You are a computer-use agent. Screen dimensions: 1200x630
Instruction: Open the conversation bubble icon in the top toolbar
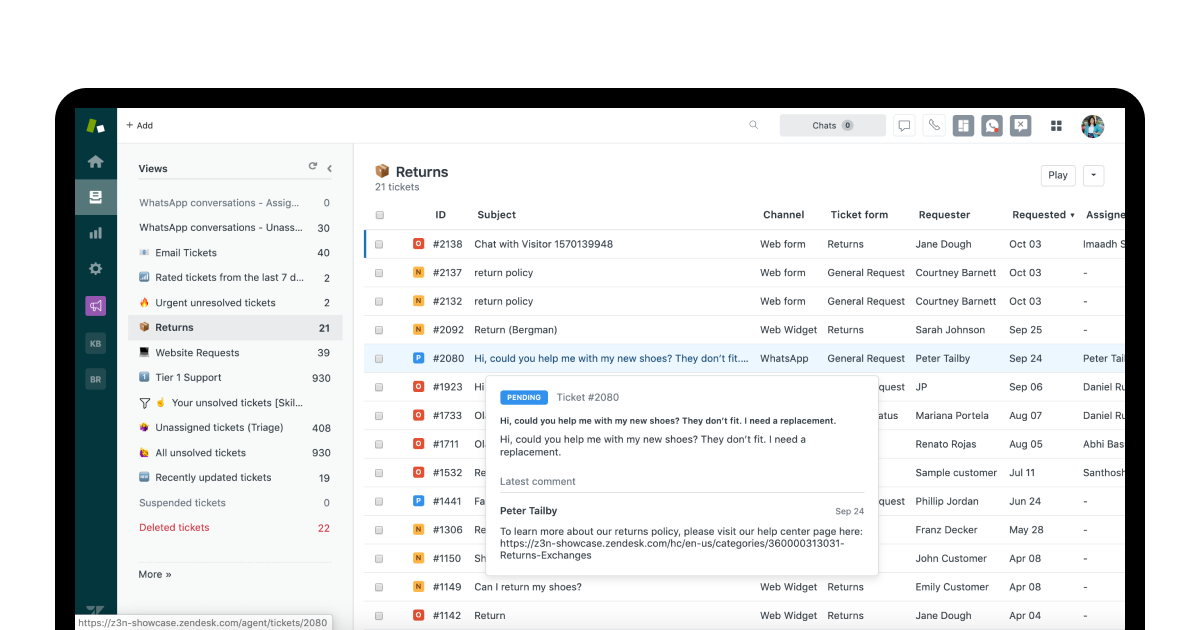pyautogui.click(x=904, y=125)
